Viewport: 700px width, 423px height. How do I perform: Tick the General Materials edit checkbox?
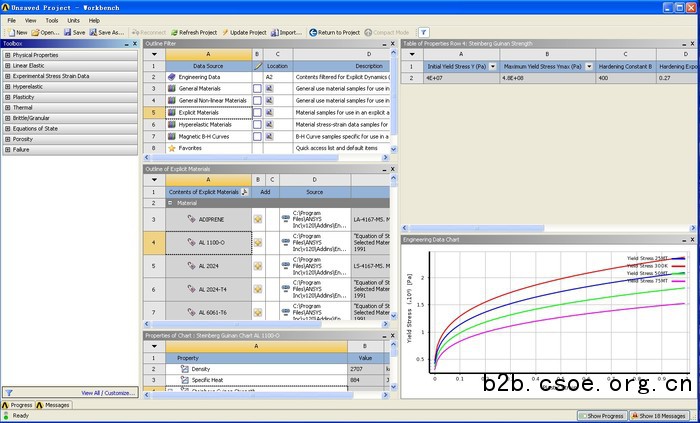coord(257,89)
